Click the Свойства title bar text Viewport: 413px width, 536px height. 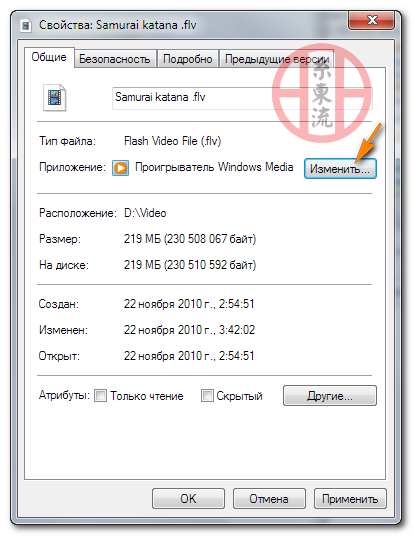118,25
